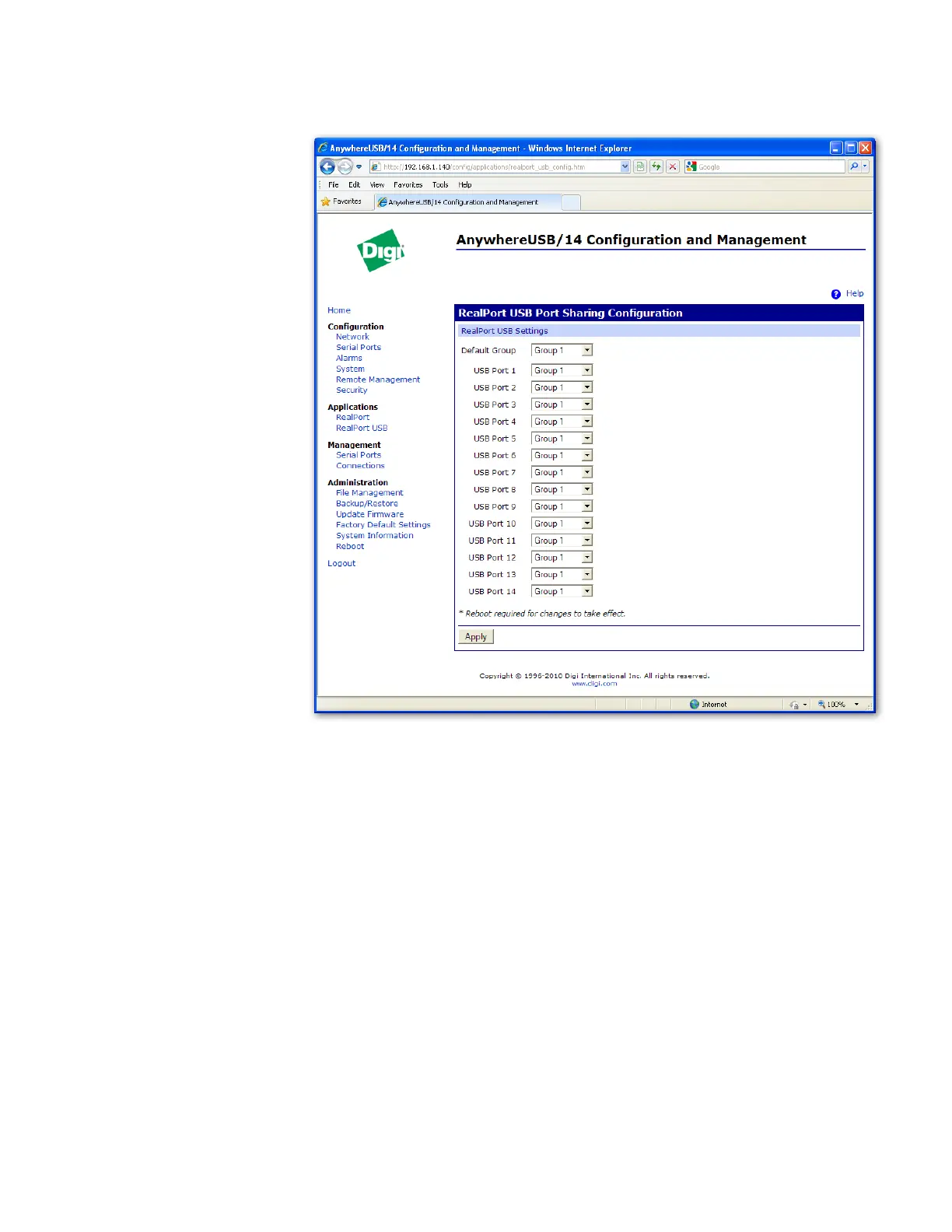The width and height of the screenshot is (952, 1232).
Task: Go to the Home link
Action: (x=339, y=310)
